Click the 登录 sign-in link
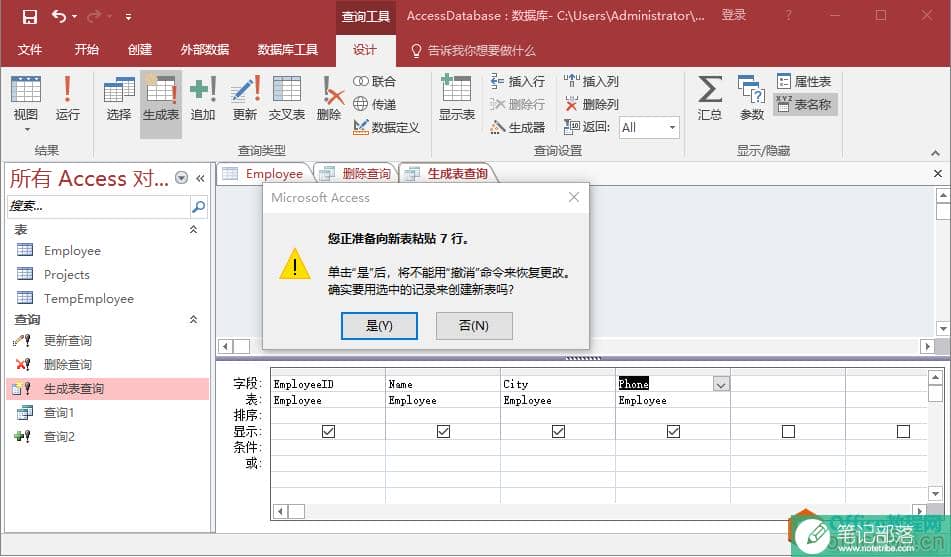951x557 pixels. [733, 15]
